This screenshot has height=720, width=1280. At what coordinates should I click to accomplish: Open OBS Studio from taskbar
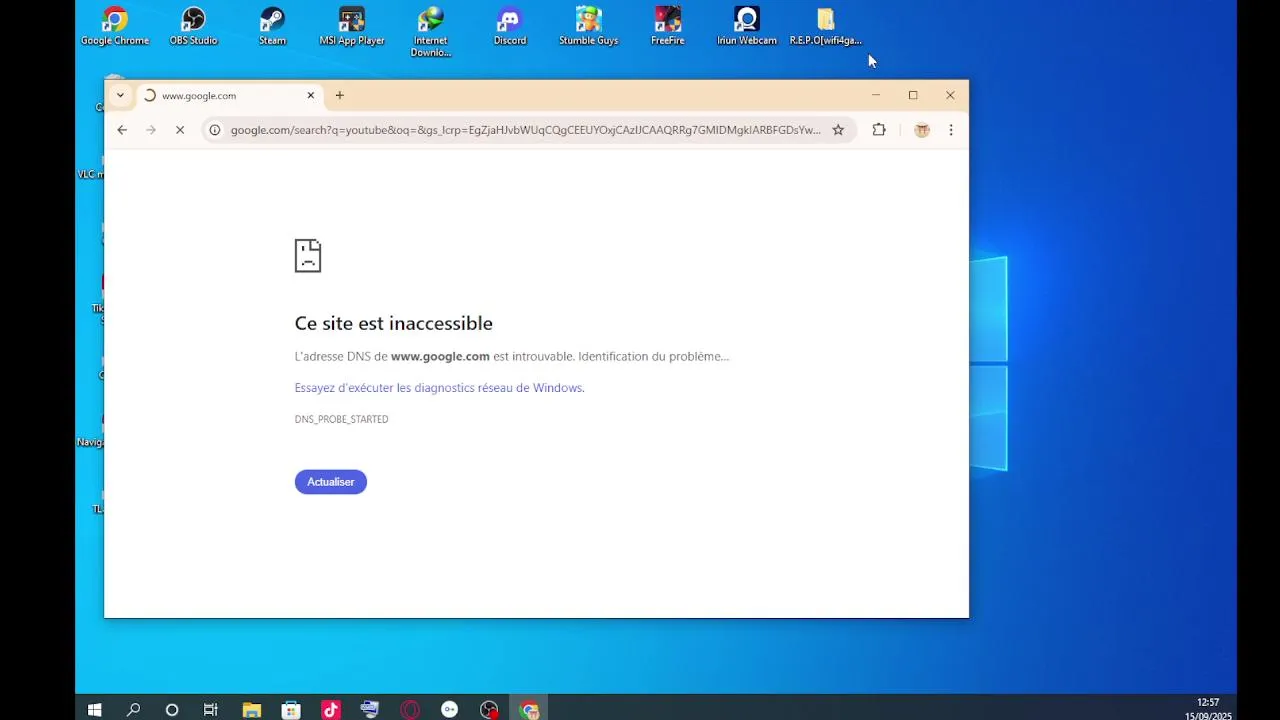coord(489,710)
